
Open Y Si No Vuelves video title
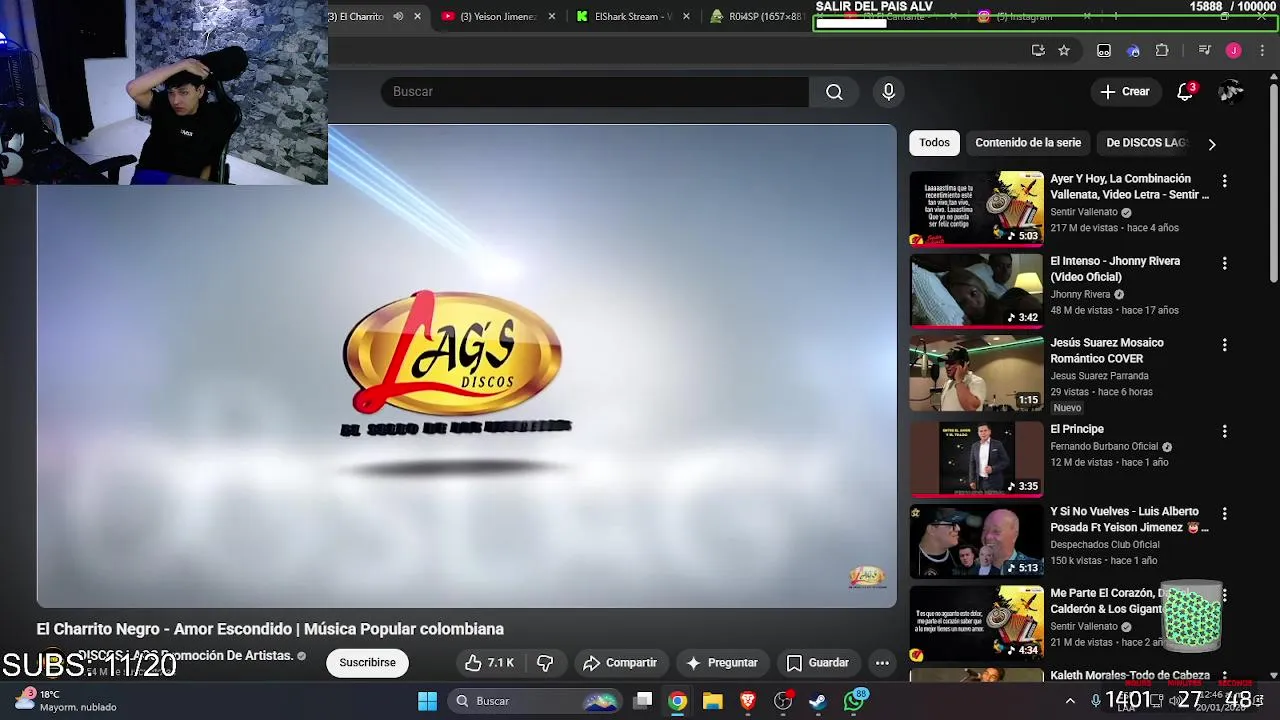pyautogui.click(x=1129, y=519)
